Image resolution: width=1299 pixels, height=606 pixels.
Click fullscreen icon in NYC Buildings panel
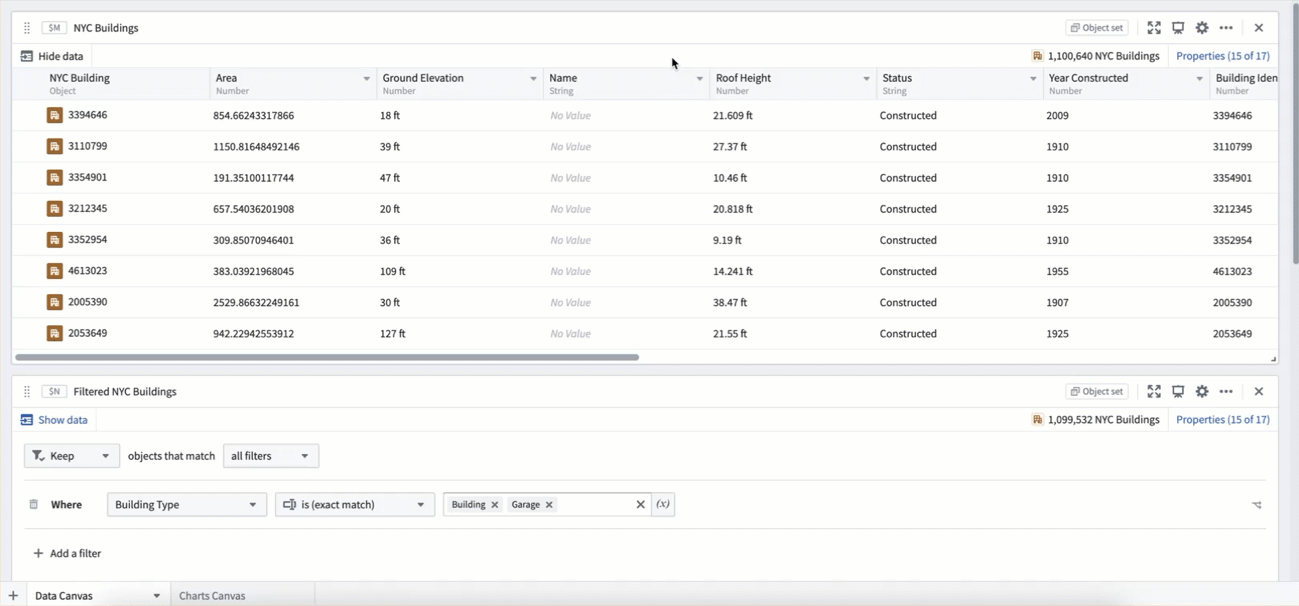click(x=1154, y=28)
